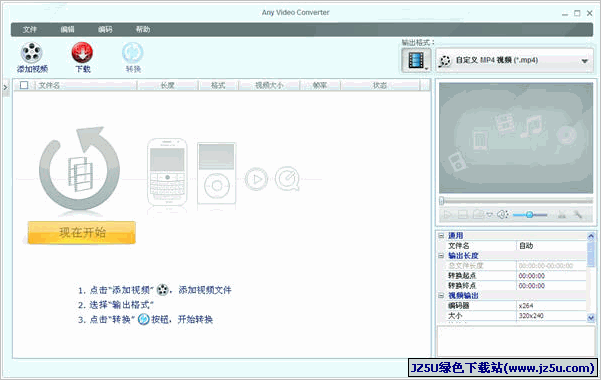
Task: Click the blue convert icon in step 3 instruction
Action: 143,319
